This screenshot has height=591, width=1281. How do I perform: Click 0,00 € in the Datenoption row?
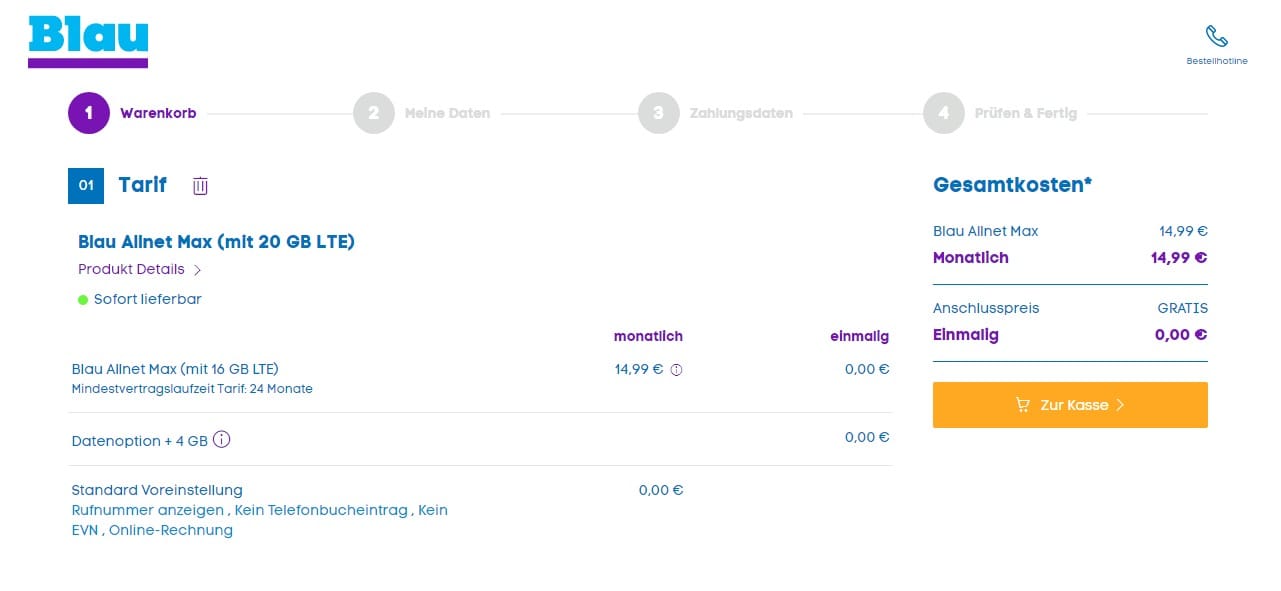pos(867,437)
